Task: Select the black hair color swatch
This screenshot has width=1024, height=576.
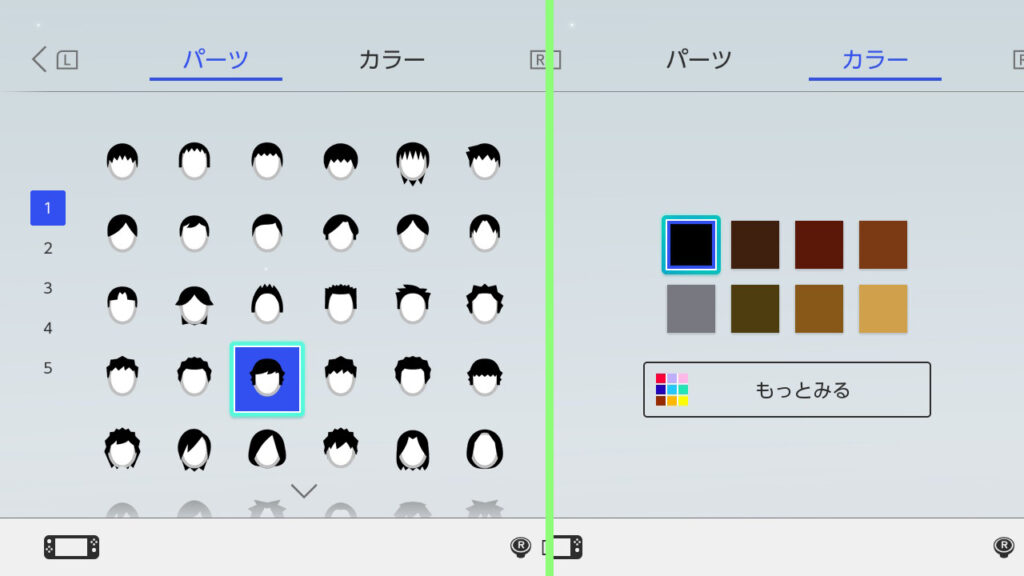Action: 691,244
